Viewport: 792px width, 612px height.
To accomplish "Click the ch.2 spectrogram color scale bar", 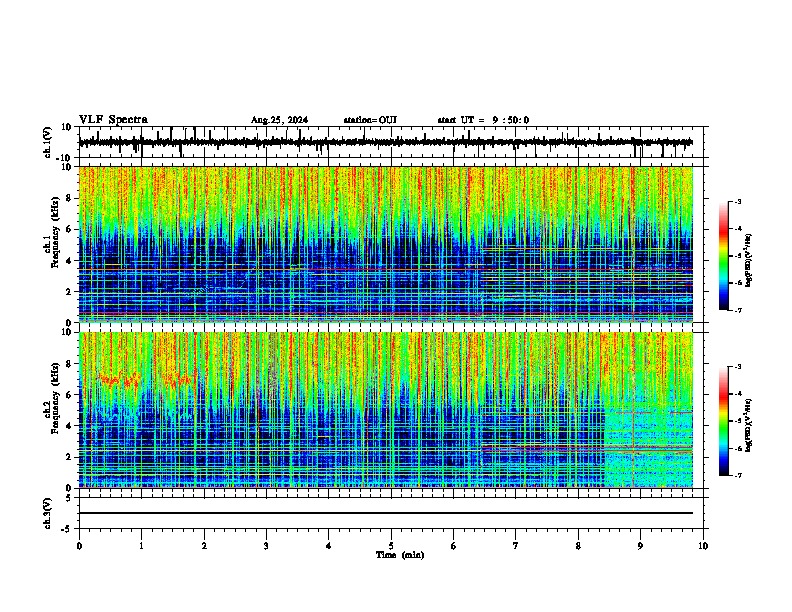I will pyautogui.click(x=724, y=421).
